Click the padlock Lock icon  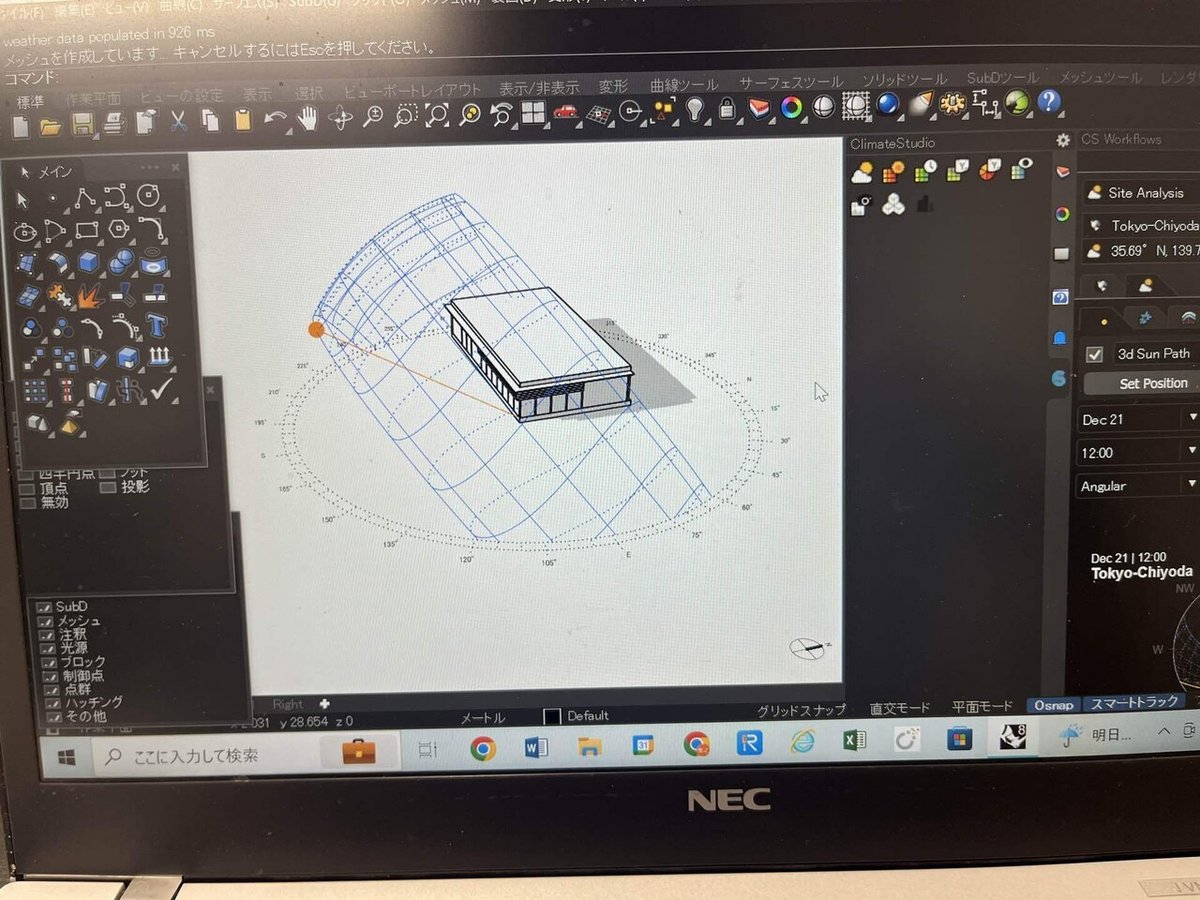click(727, 107)
